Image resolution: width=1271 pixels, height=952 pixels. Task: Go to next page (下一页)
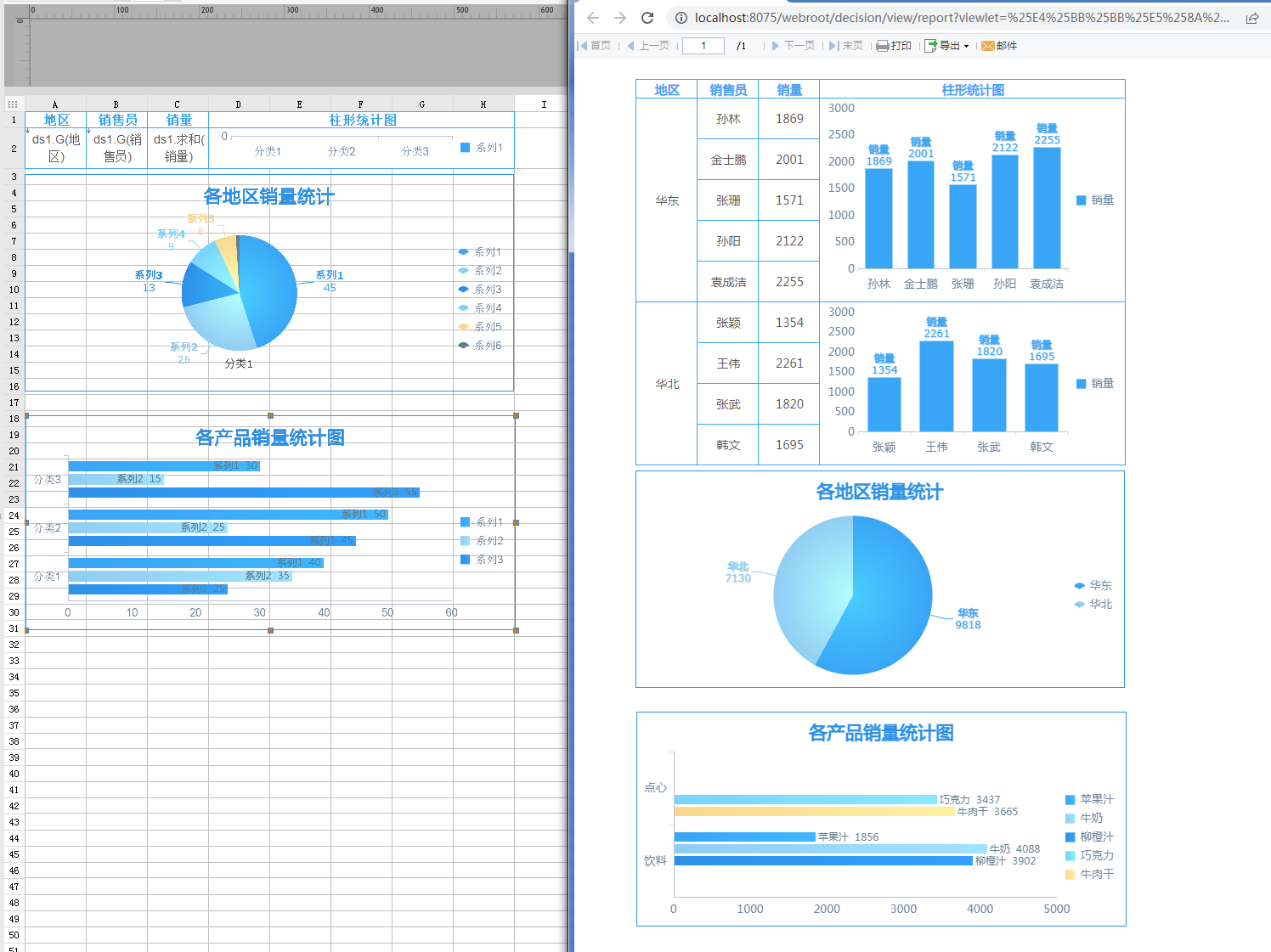[793, 46]
